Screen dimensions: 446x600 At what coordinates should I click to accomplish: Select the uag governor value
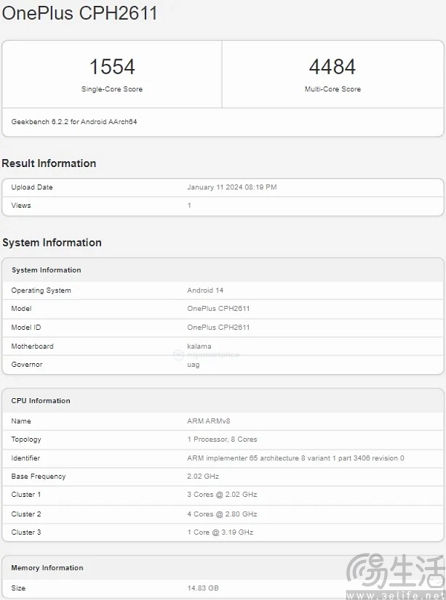coord(193,365)
